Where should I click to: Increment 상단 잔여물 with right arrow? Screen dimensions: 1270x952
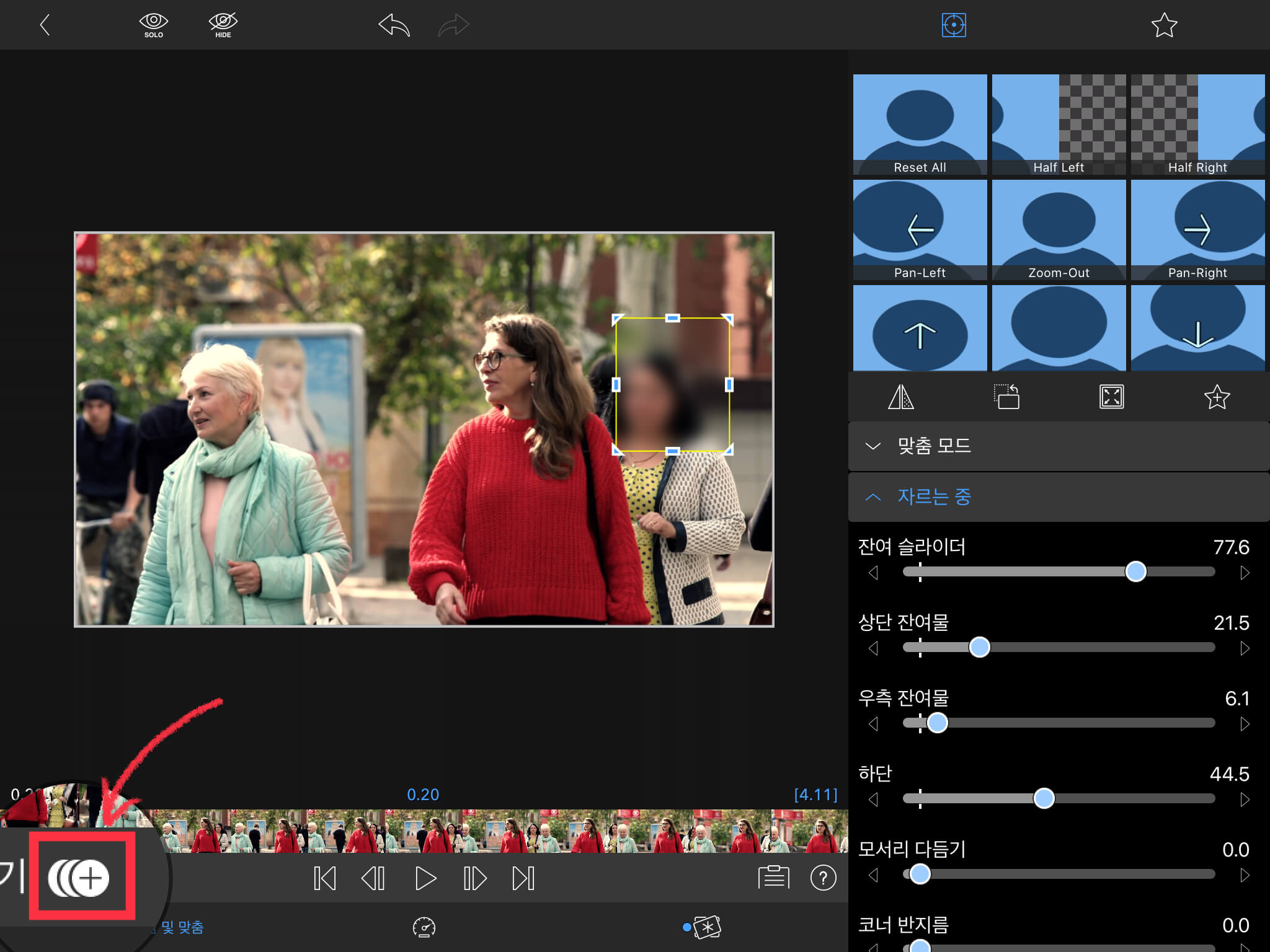[x=1244, y=648]
